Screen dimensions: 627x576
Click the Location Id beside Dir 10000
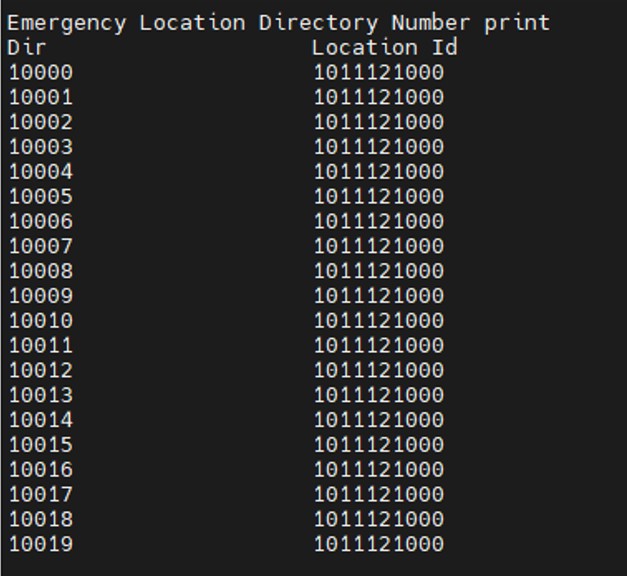[378, 72]
